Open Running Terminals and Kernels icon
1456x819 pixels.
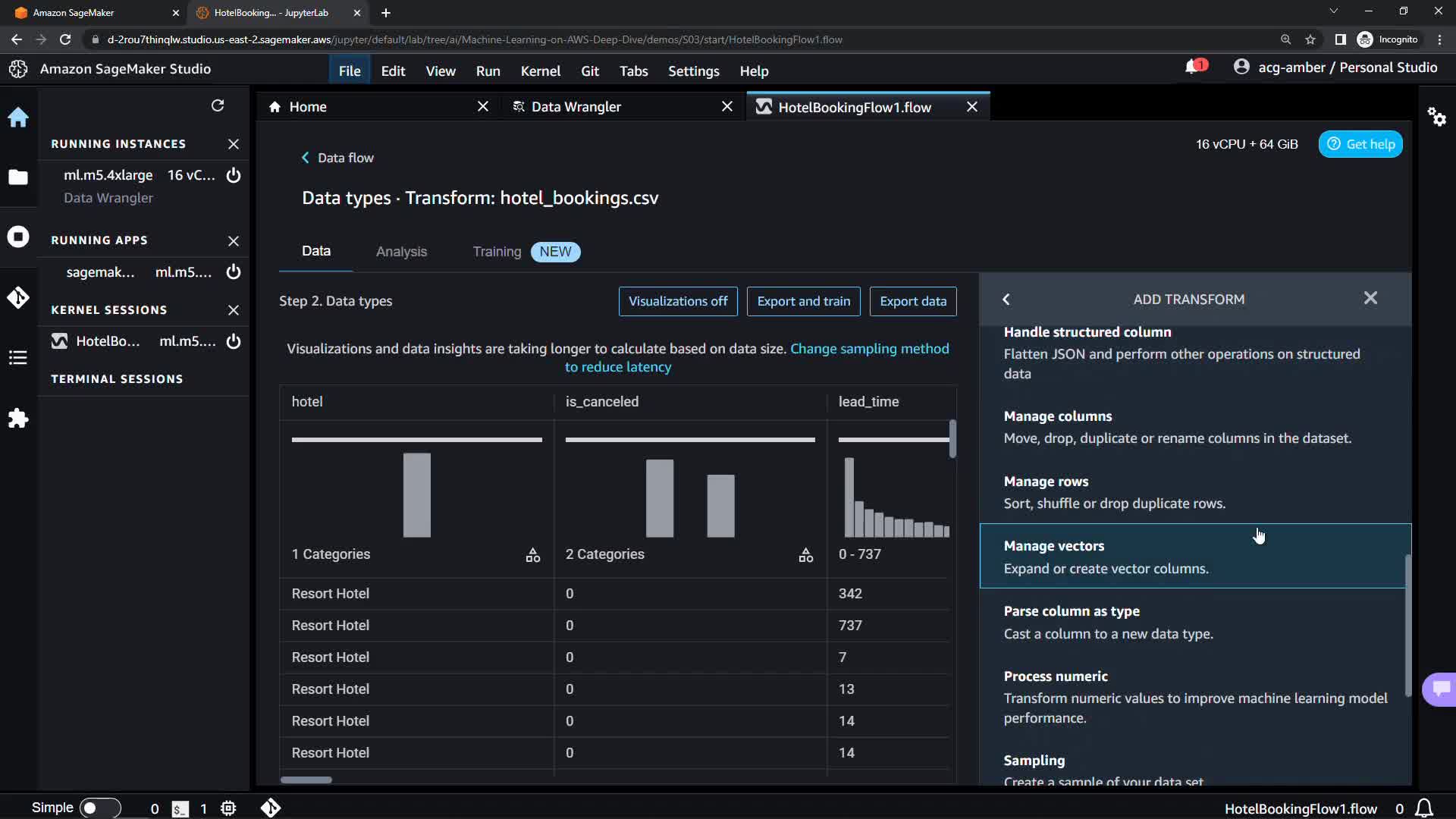[x=18, y=237]
